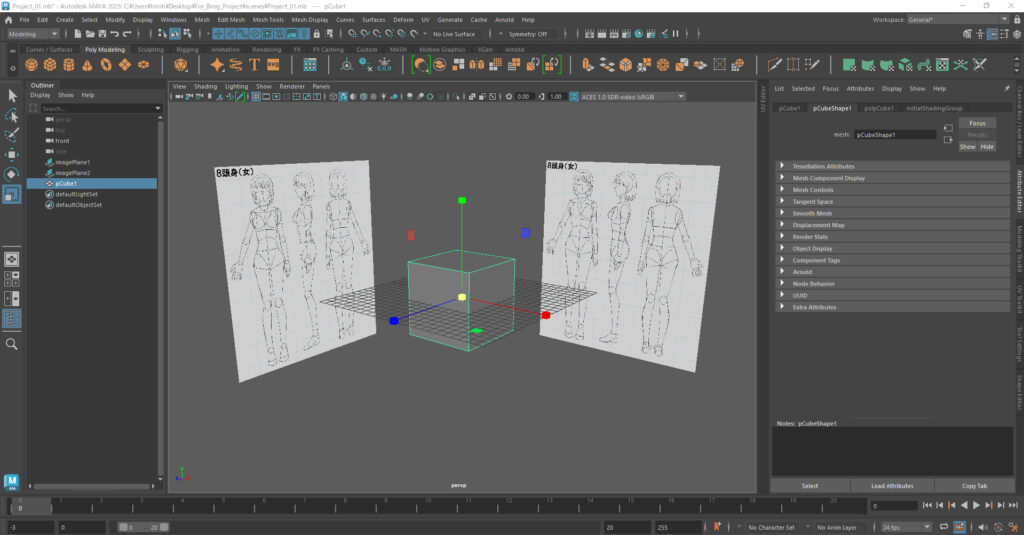Open the viewport Shading menu
The image size is (1024, 535).
205,86
